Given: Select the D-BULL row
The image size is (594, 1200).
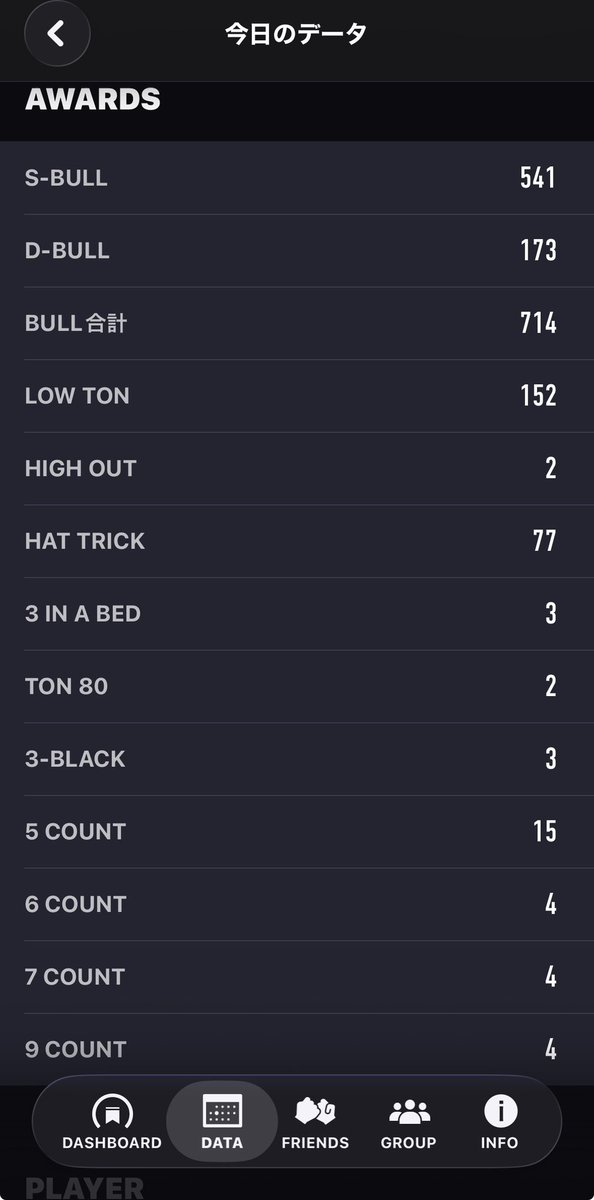Looking at the screenshot, I should [x=291, y=251].
